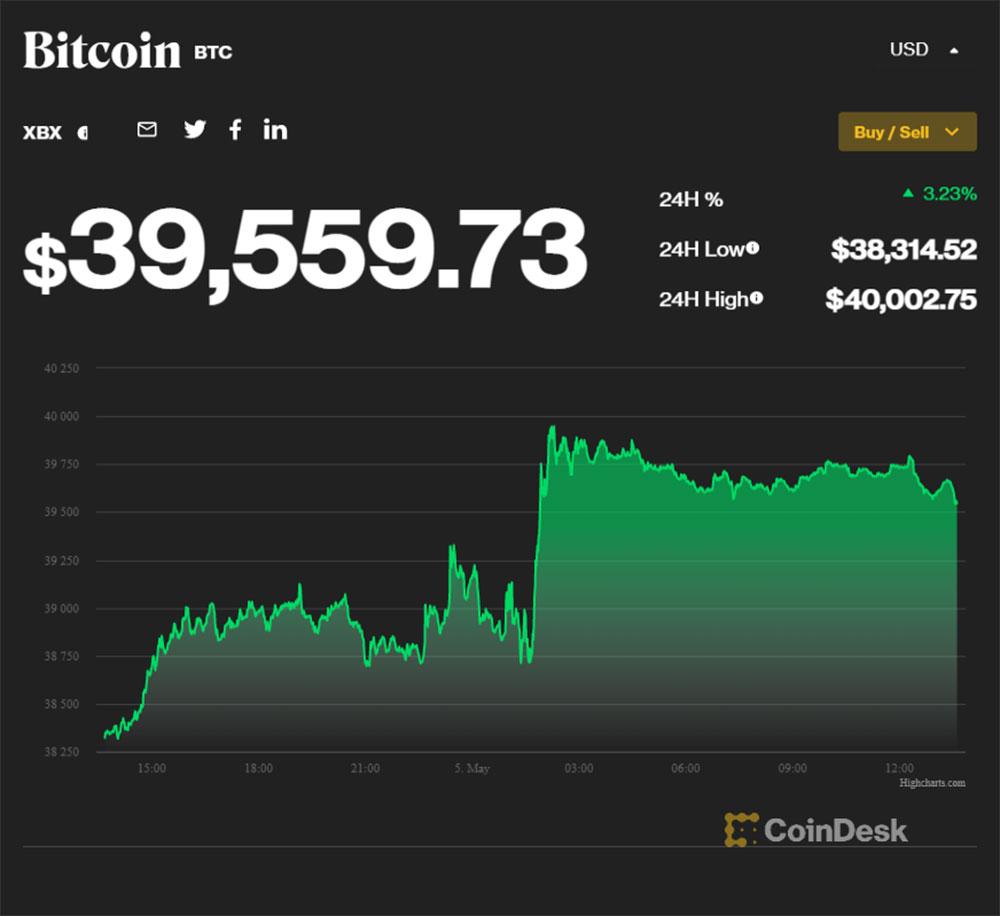
Task: Share on Twitter using the bird icon
Action: pos(195,129)
